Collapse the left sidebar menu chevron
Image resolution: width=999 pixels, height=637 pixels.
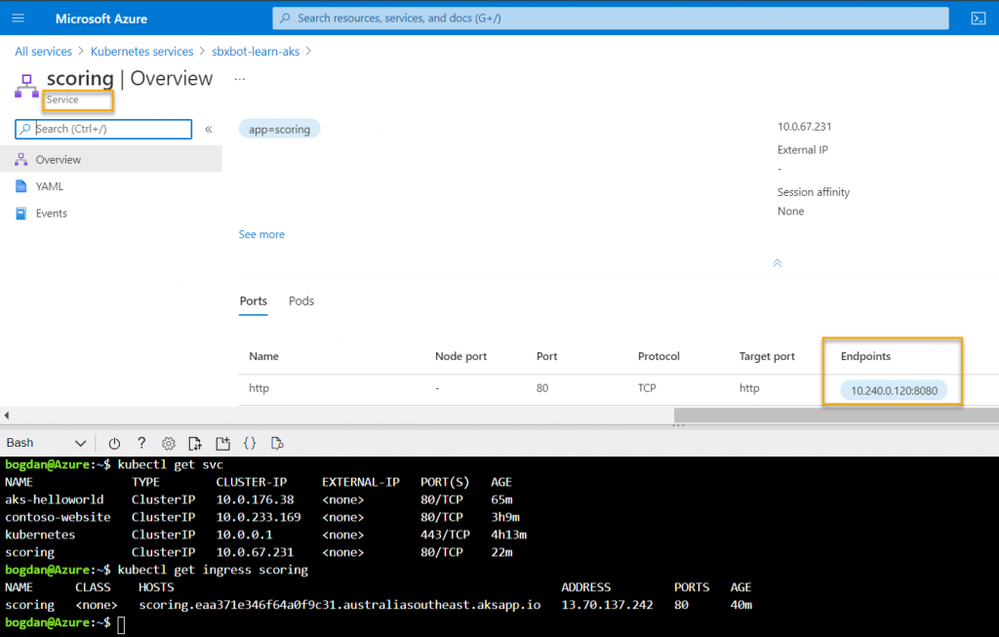208,129
